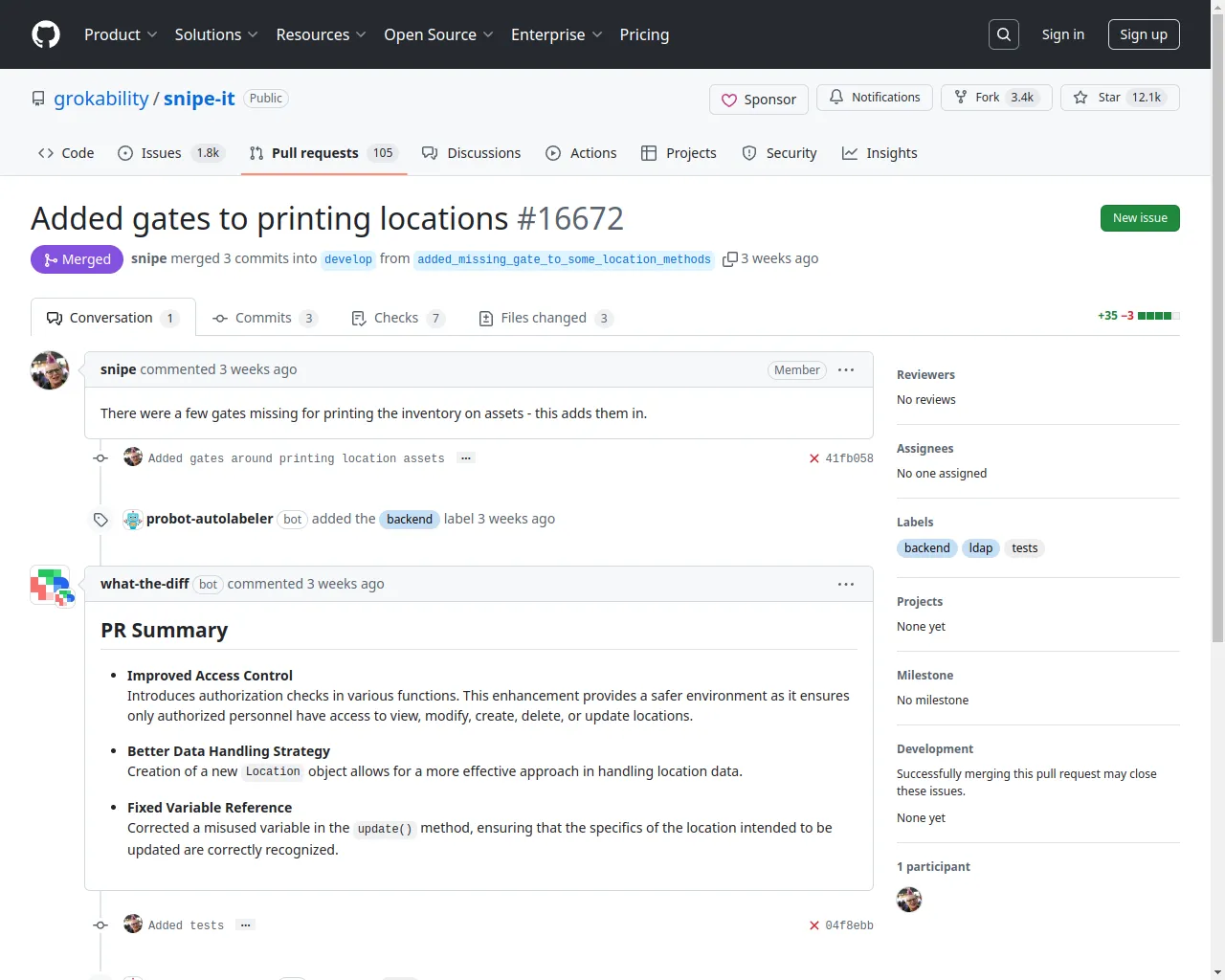Click the Notifications bell button

(875, 98)
